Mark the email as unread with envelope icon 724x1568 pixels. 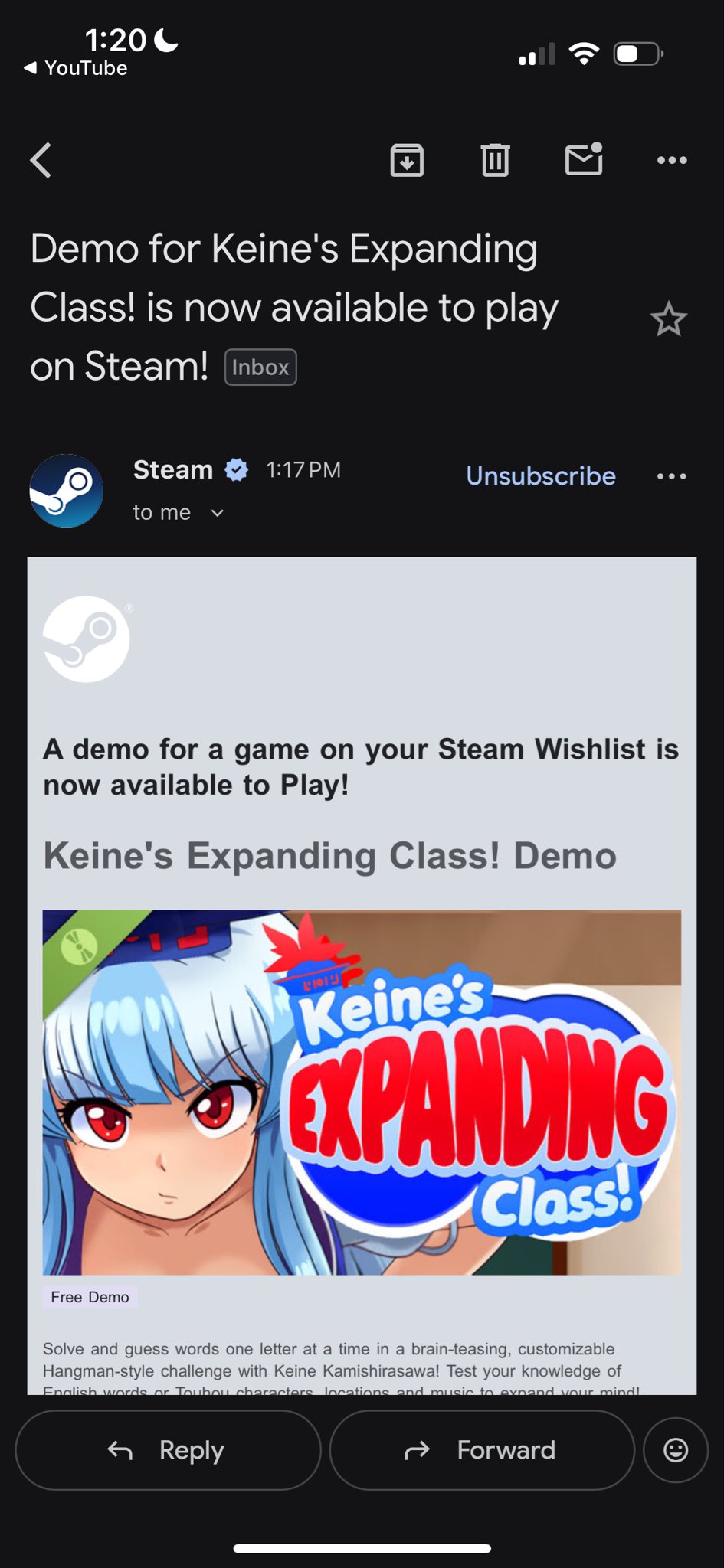(x=584, y=158)
